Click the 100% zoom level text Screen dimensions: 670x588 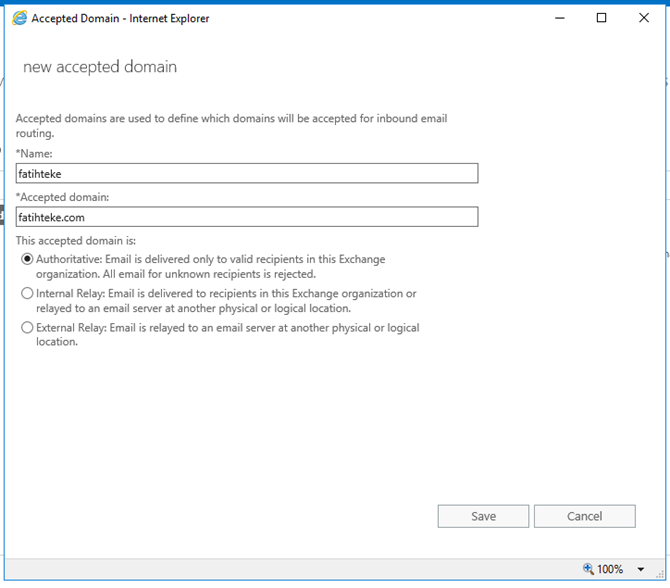610,569
